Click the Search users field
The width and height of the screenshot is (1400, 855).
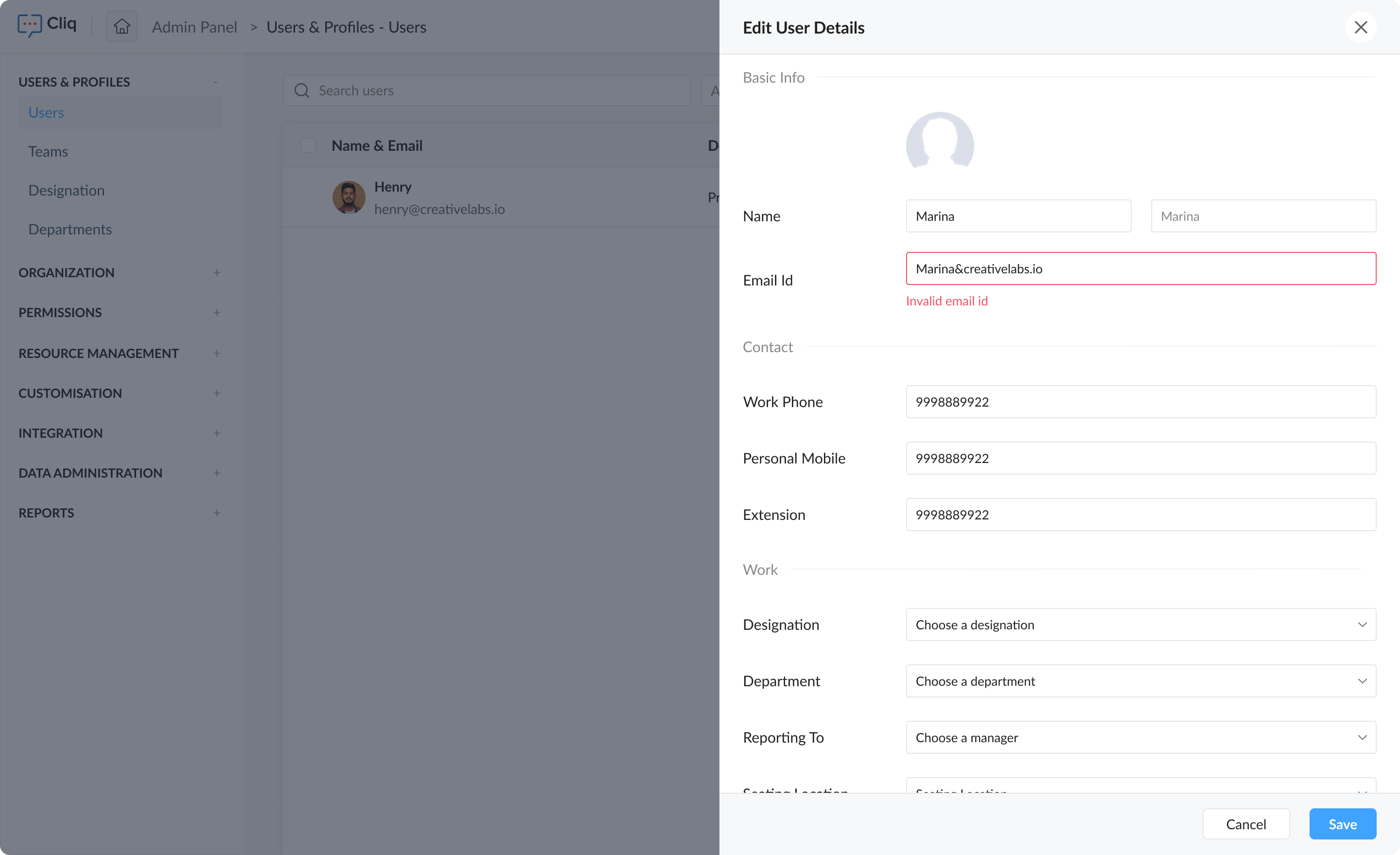pyautogui.click(x=487, y=90)
